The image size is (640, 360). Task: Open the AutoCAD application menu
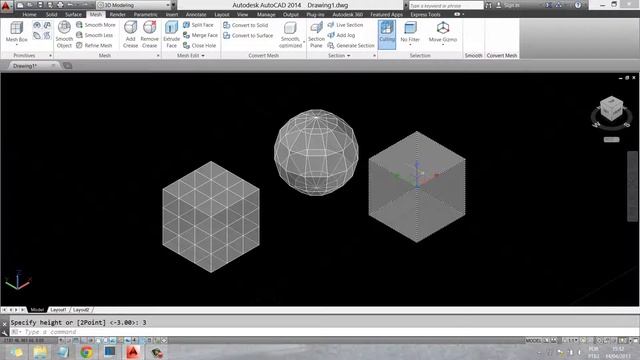click(x=6, y=6)
